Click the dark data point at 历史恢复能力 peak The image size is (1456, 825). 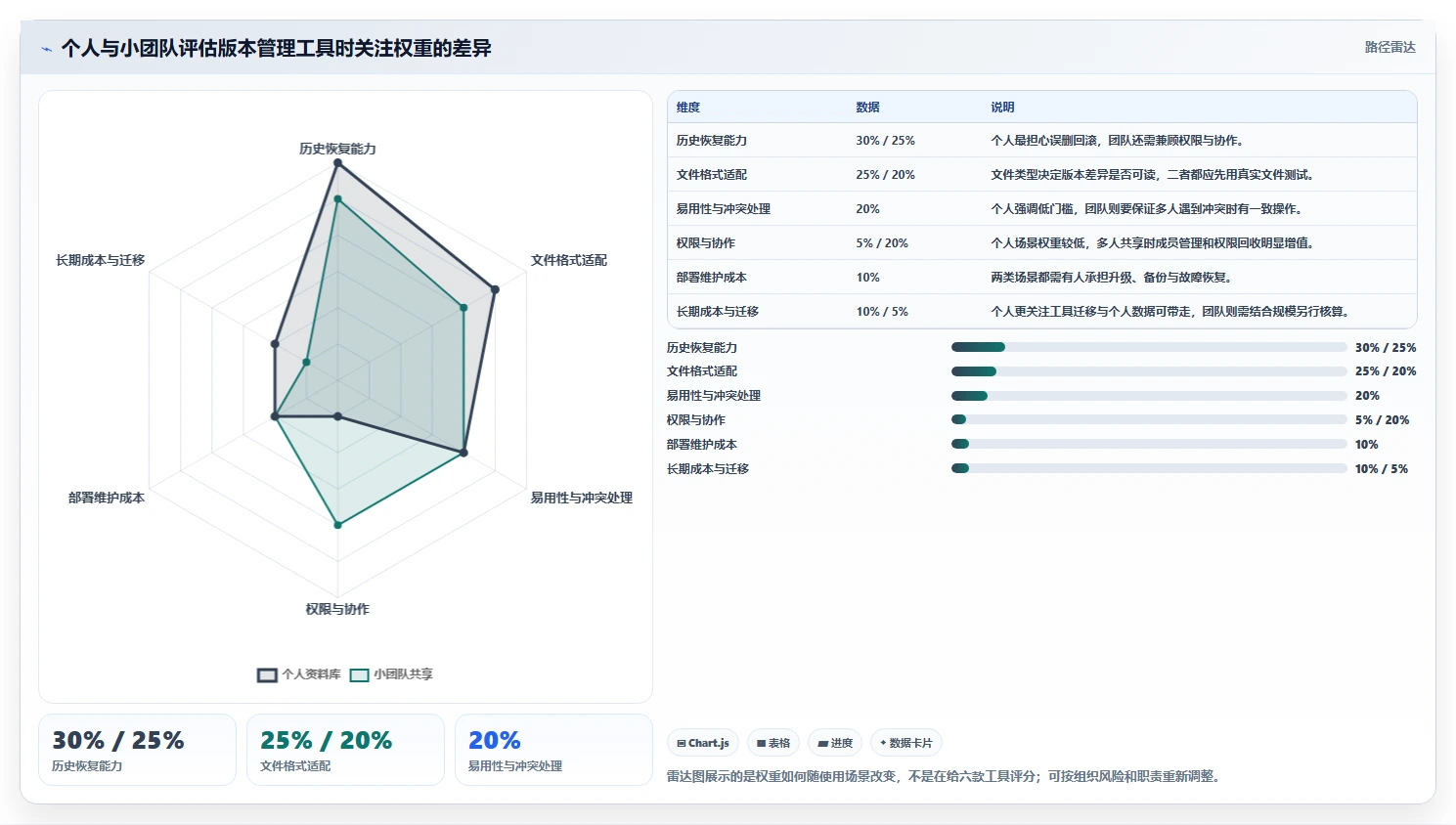(x=337, y=162)
